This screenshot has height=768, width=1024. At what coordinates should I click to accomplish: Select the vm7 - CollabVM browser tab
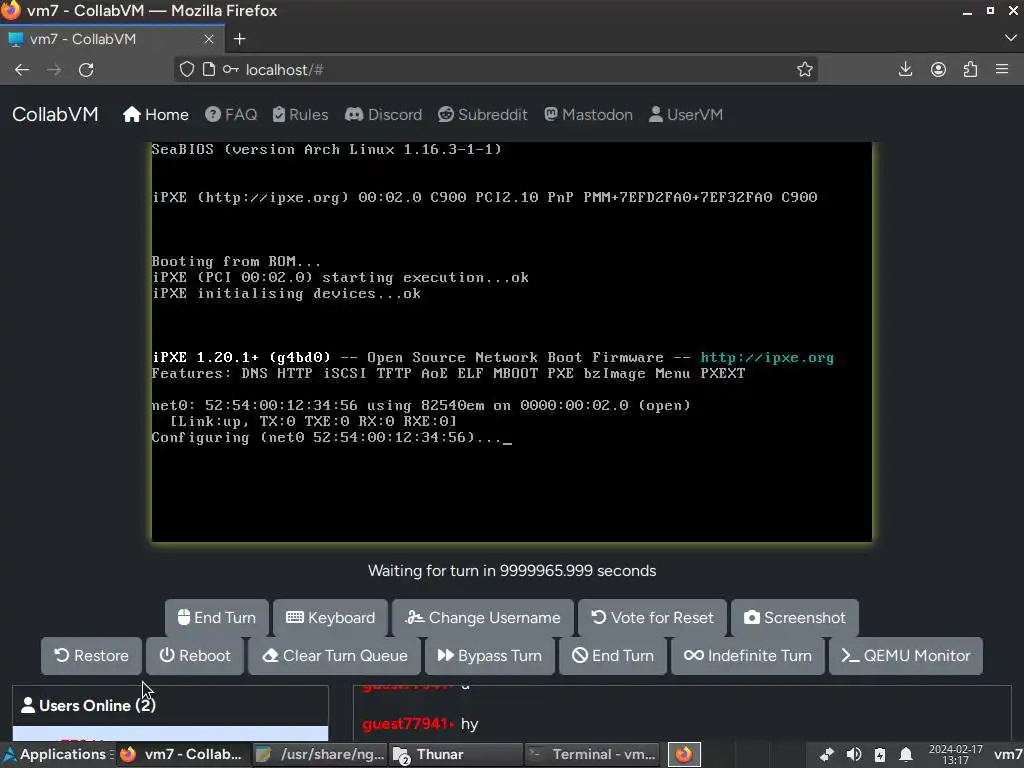[x=112, y=39]
